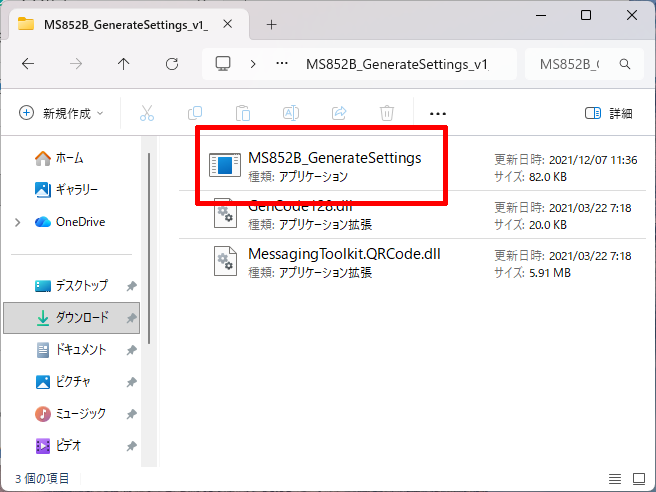Navigate back to previous folder

[x=28, y=64]
